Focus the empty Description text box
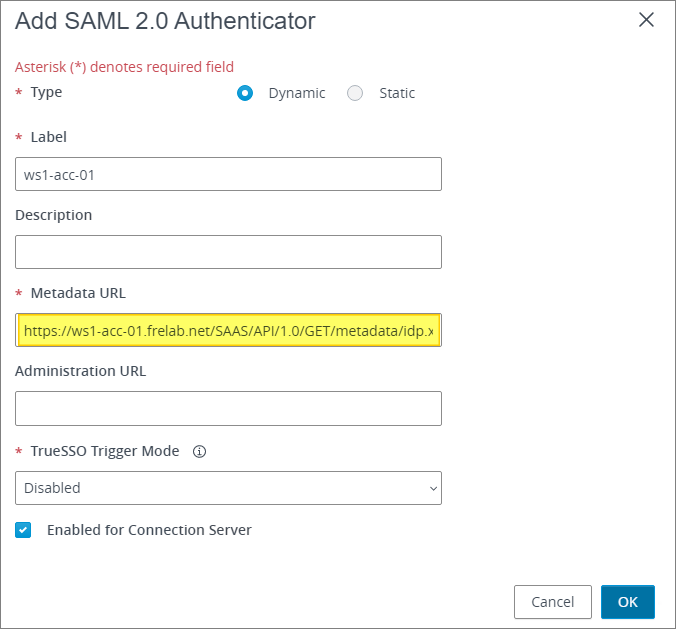Image resolution: width=676 pixels, height=629 pixels. (228, 252)
